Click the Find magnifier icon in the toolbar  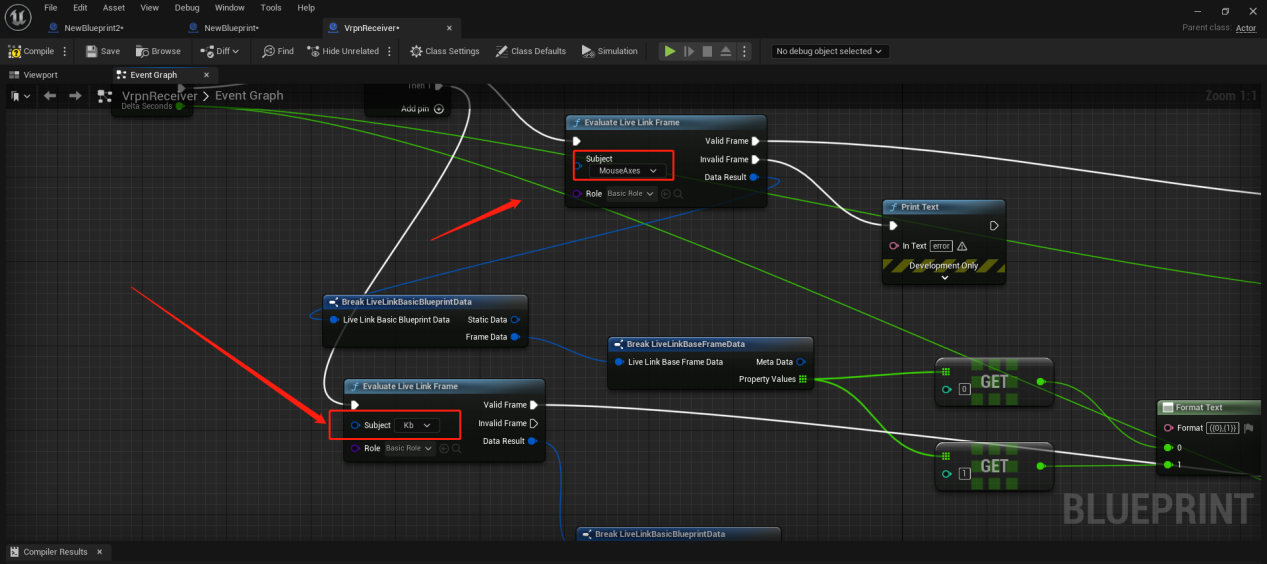pos(268,51)
